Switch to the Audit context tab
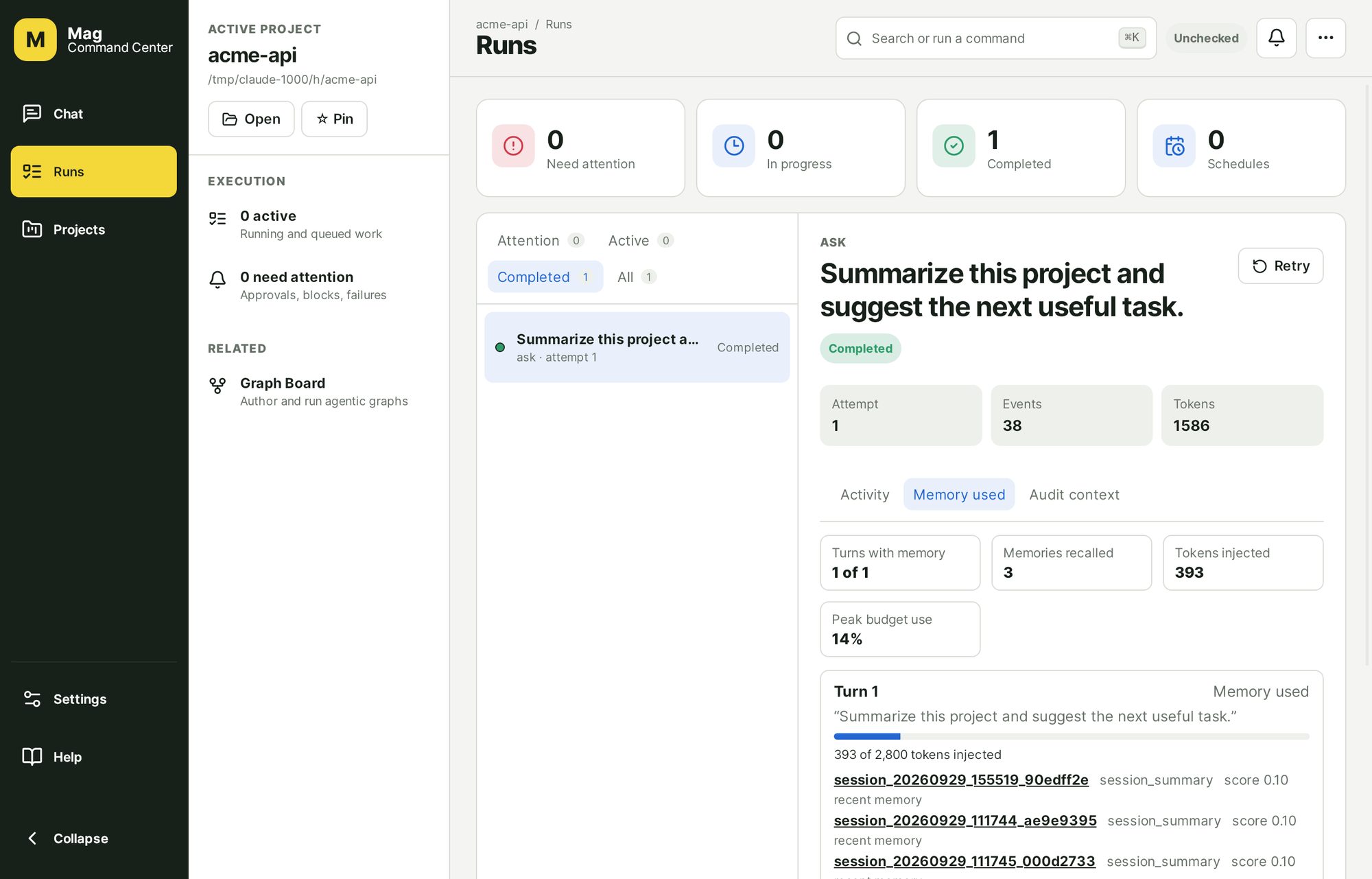This screenshot has width=1372, height=879. [1074, 495]
